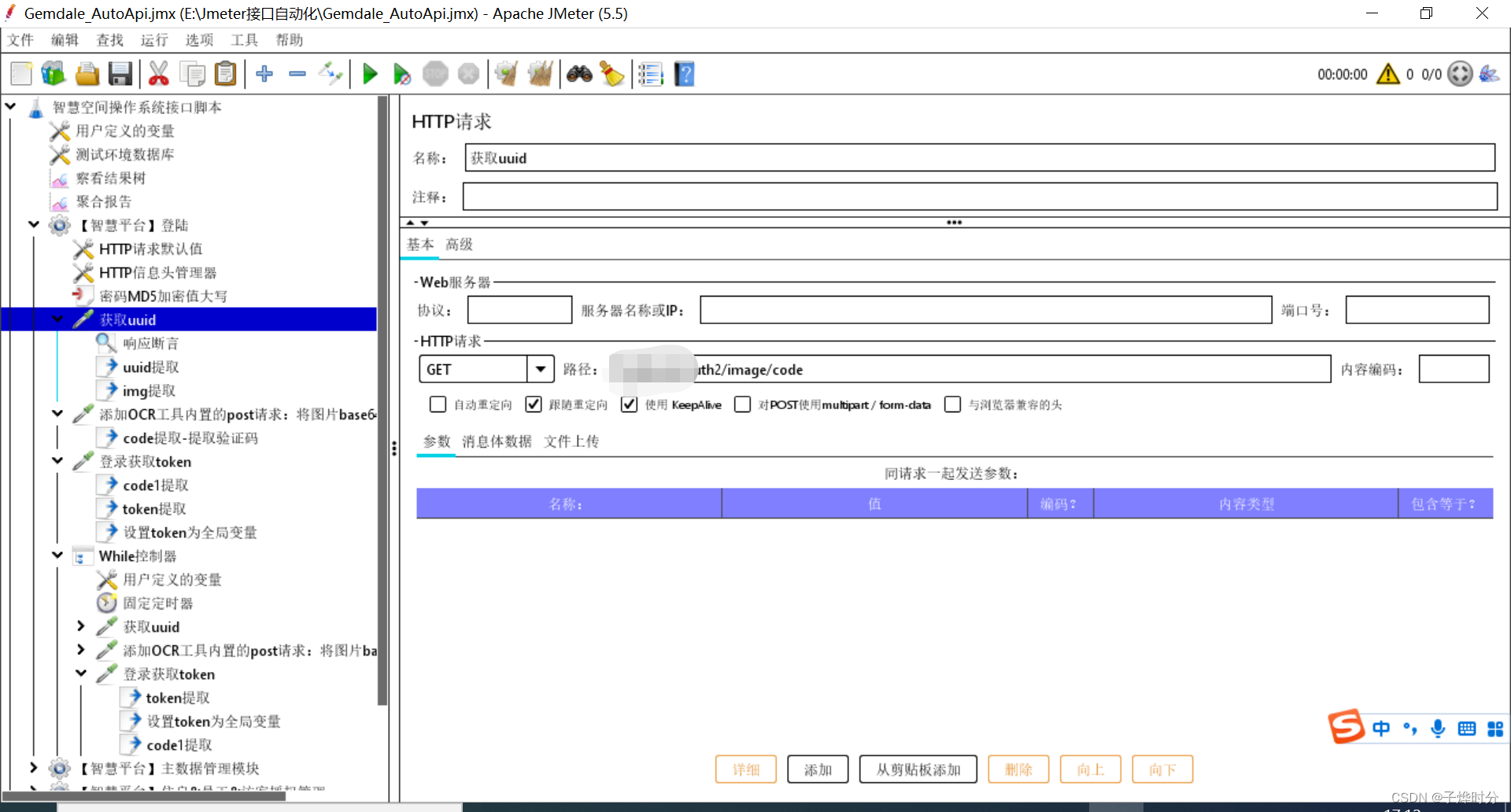1511x812 pixels.
Task: Create a new test plan with blank file icon
Action: tap(20, 73)
